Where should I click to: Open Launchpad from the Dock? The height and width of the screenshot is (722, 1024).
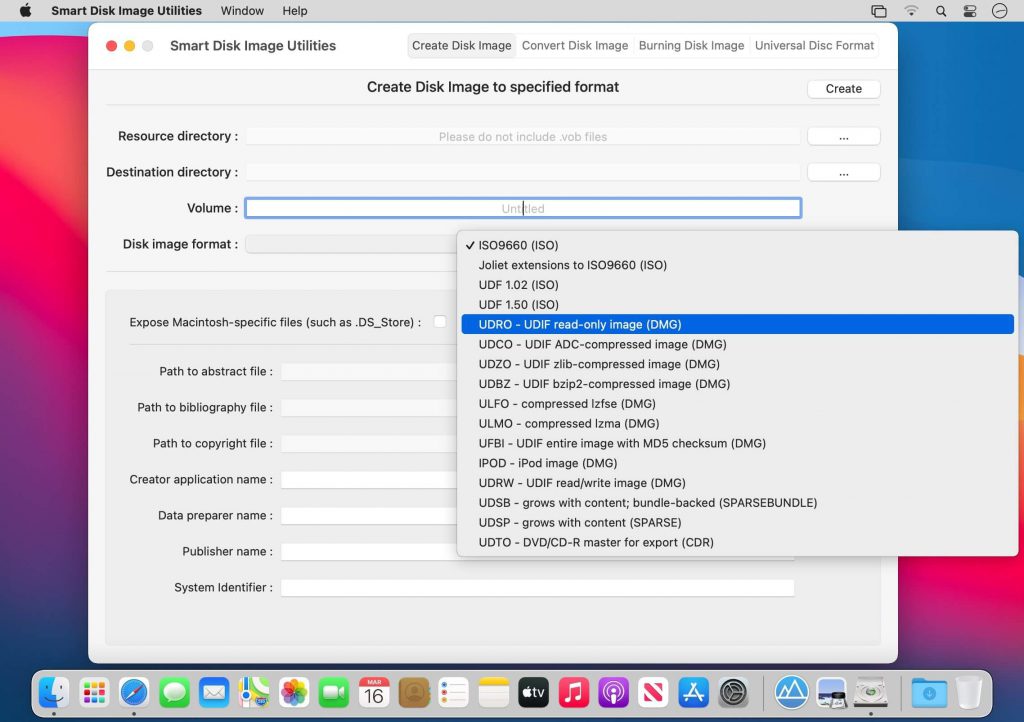pos(93,691)
